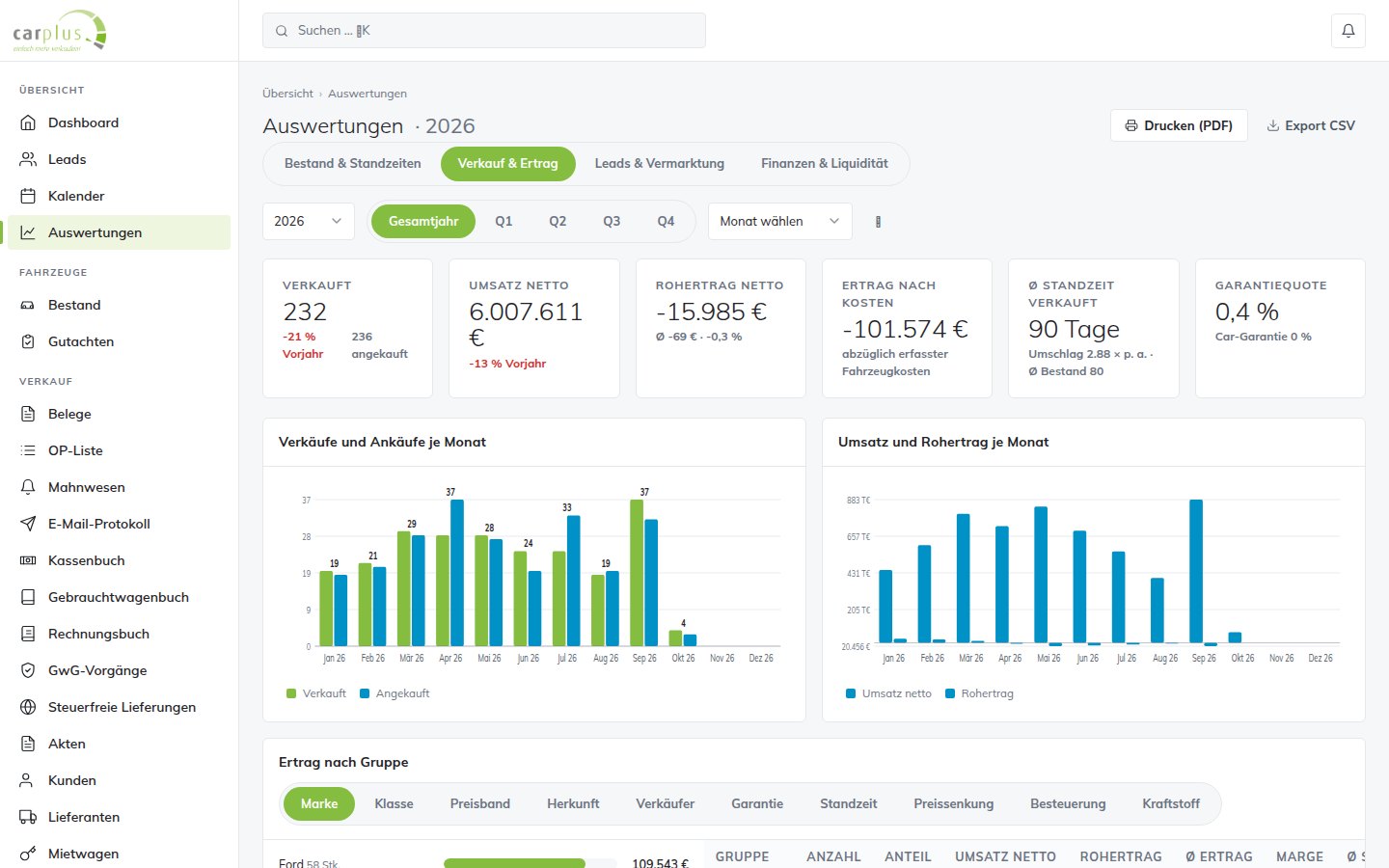Click the OP-Liste list icon

28,450
